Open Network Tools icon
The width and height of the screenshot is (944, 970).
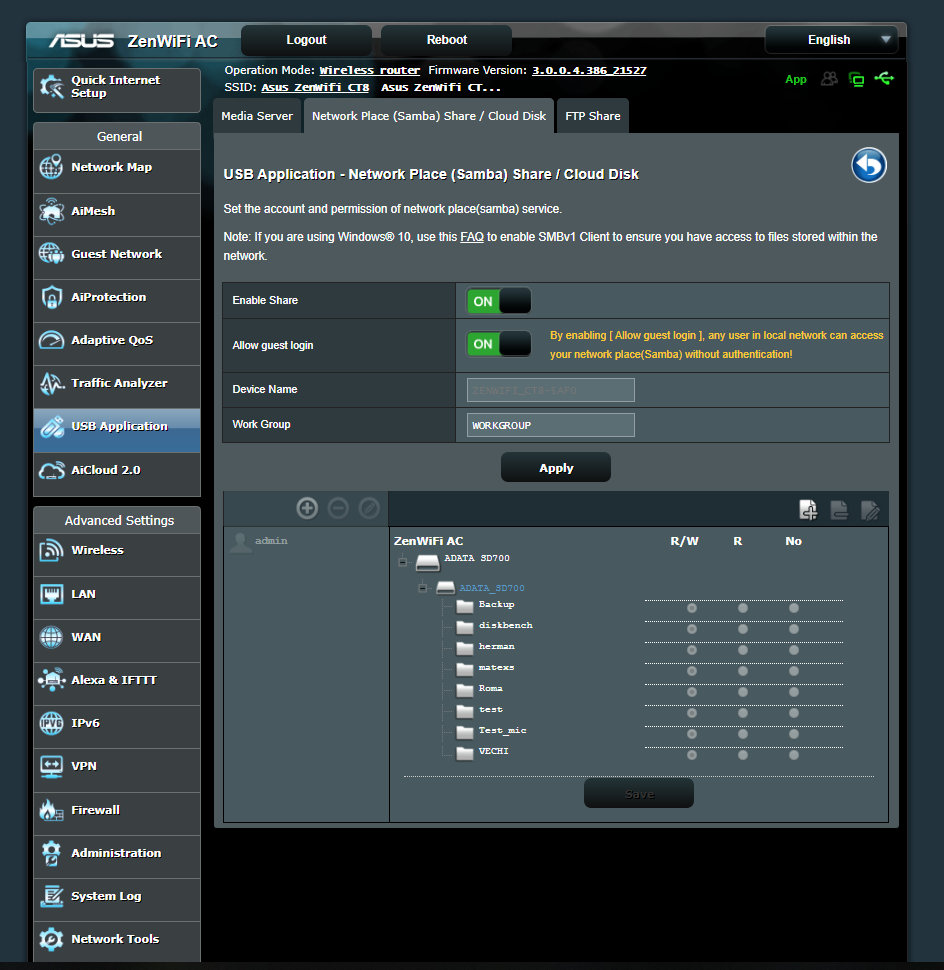(x=51, y=939)
